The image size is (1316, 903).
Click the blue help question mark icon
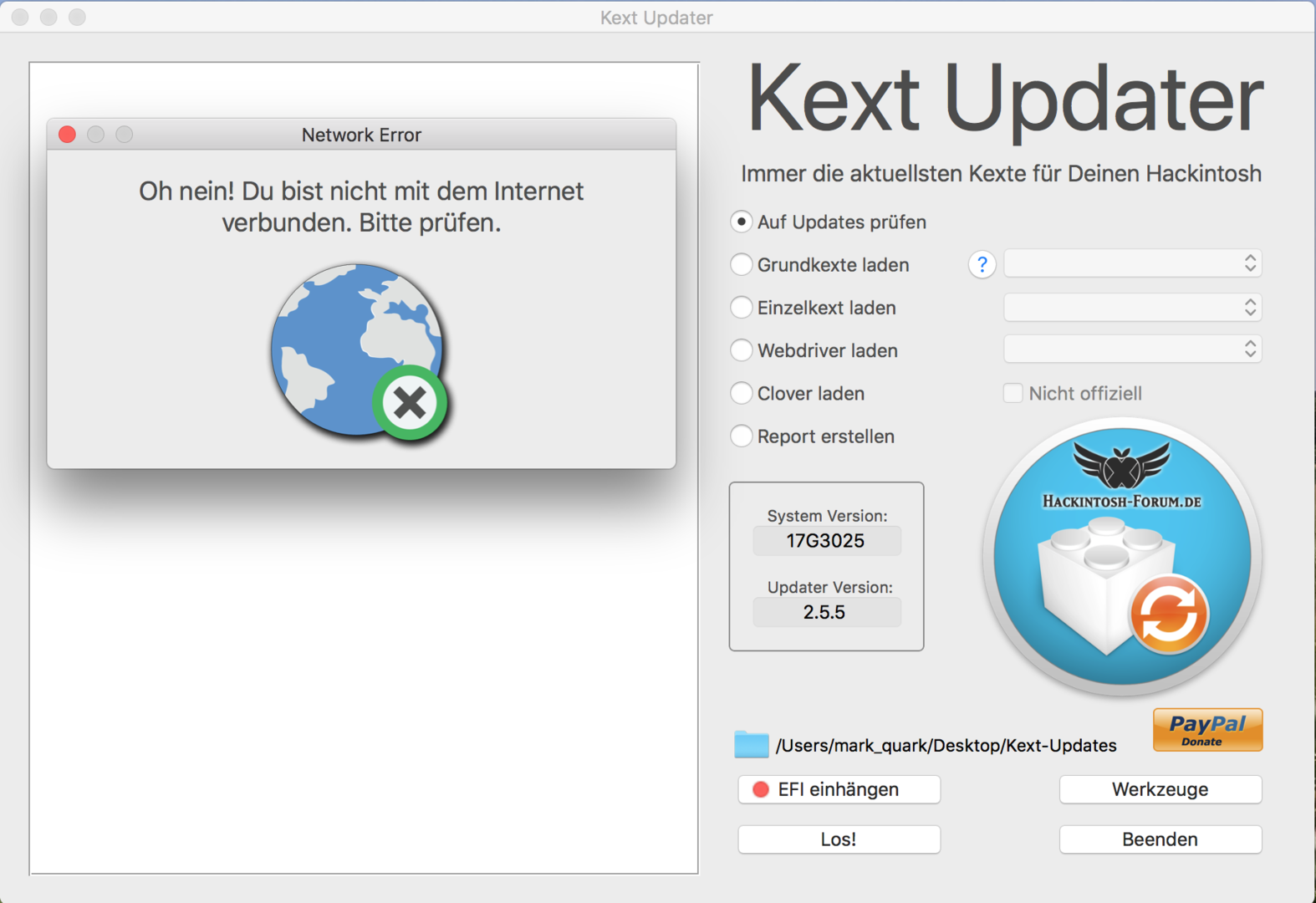pyautogui.click(x=982, y=265)
